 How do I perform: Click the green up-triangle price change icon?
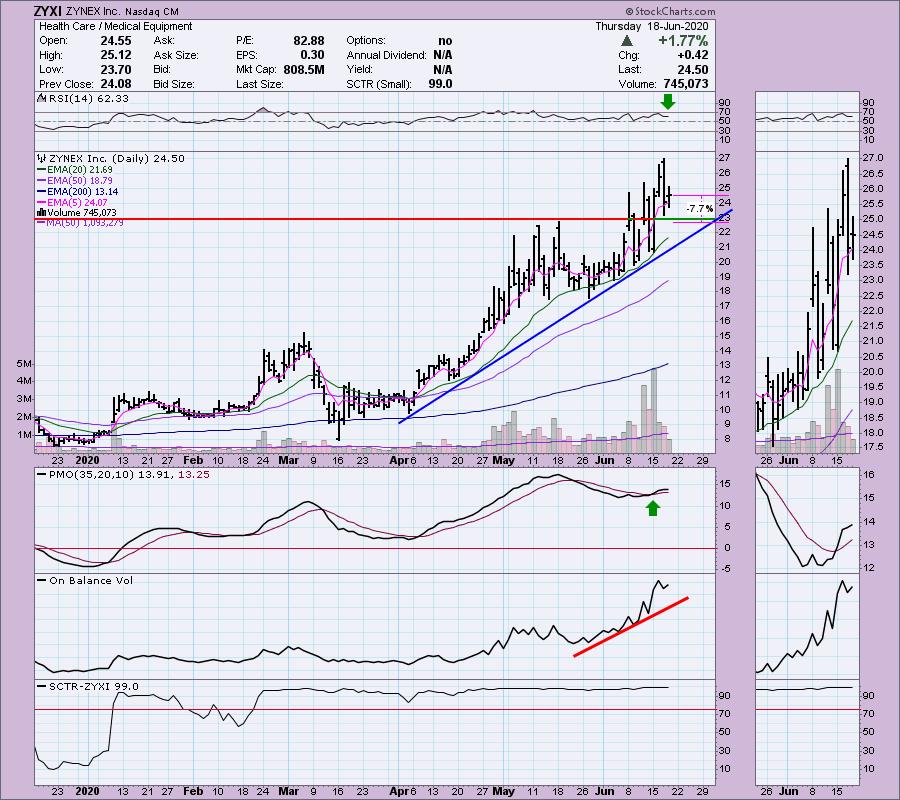(x=627, y=41)
